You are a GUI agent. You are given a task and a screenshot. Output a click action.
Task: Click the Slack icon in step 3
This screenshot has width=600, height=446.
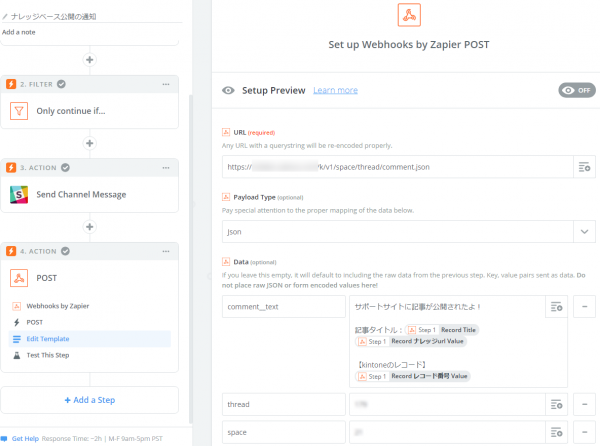[19, 194]
